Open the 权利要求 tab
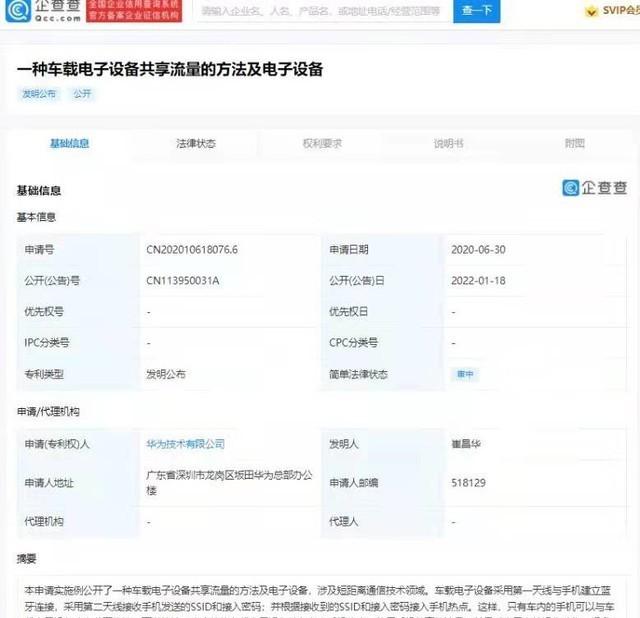 point(322,143)
